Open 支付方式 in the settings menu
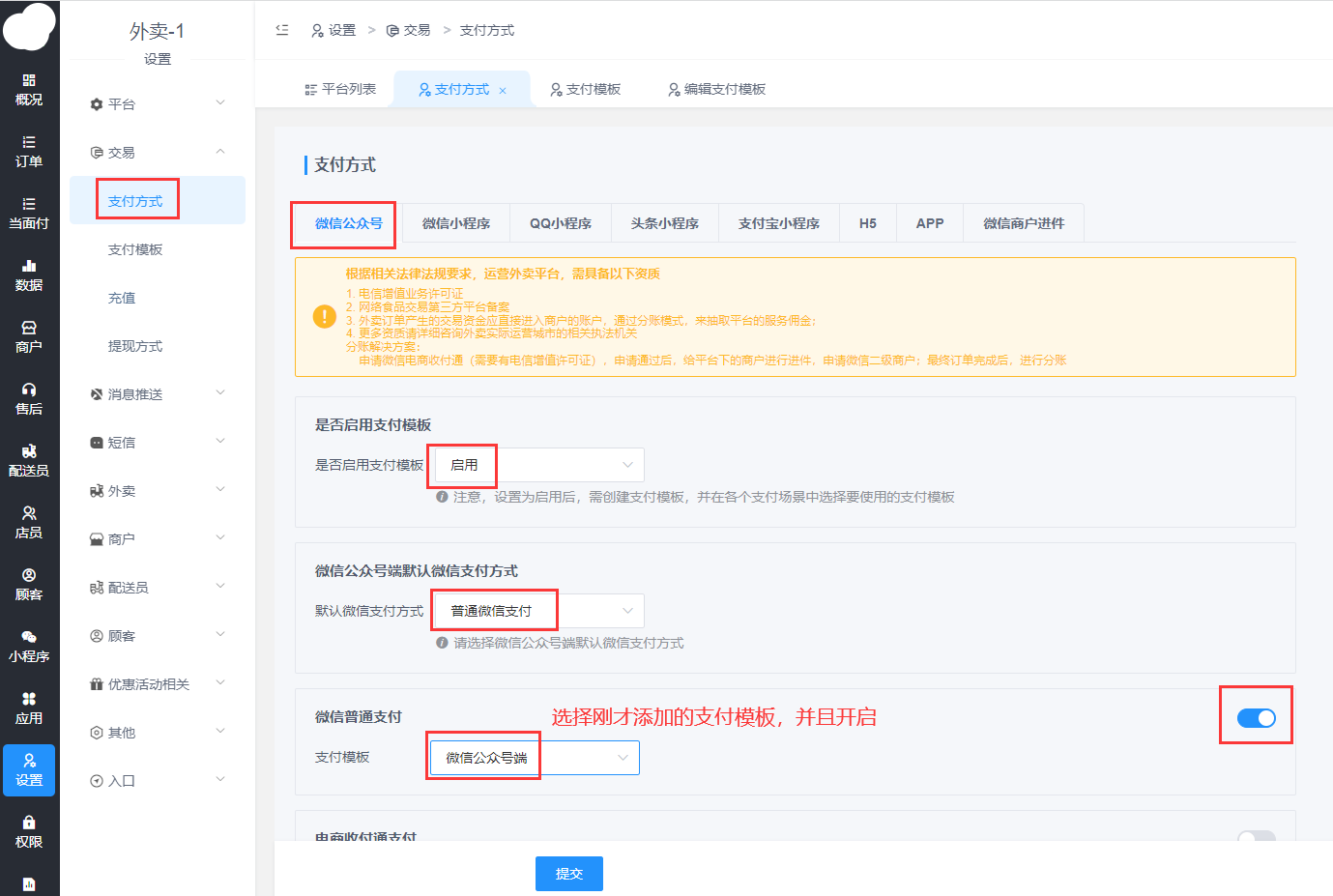Screen dimensions: 1333x896 click(158, 200)
